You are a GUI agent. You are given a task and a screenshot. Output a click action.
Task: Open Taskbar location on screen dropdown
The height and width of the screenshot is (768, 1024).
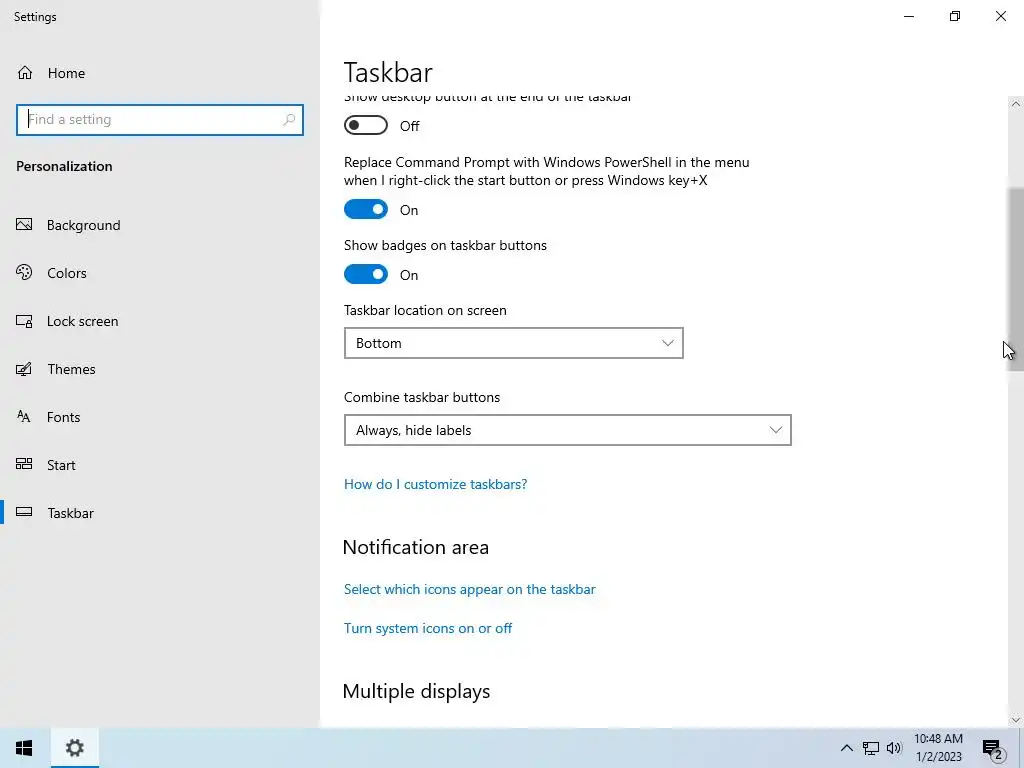(513, 343)
